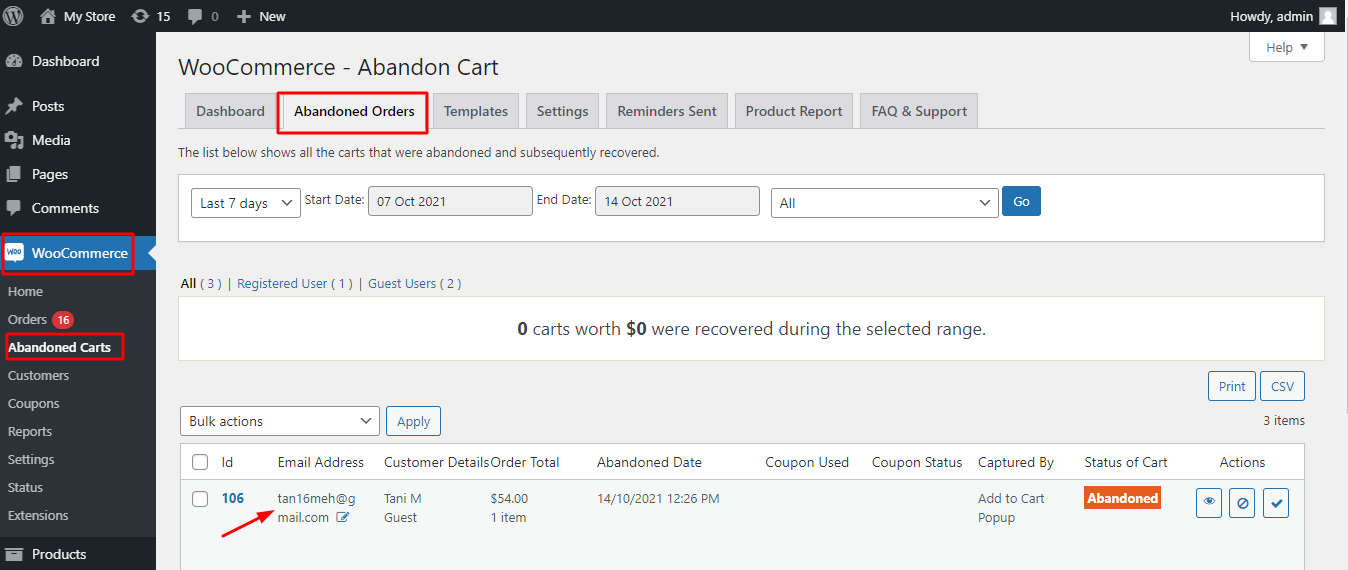Click the Apply button
This screenshot has height=570, width=1348.
tap(413, 421)
